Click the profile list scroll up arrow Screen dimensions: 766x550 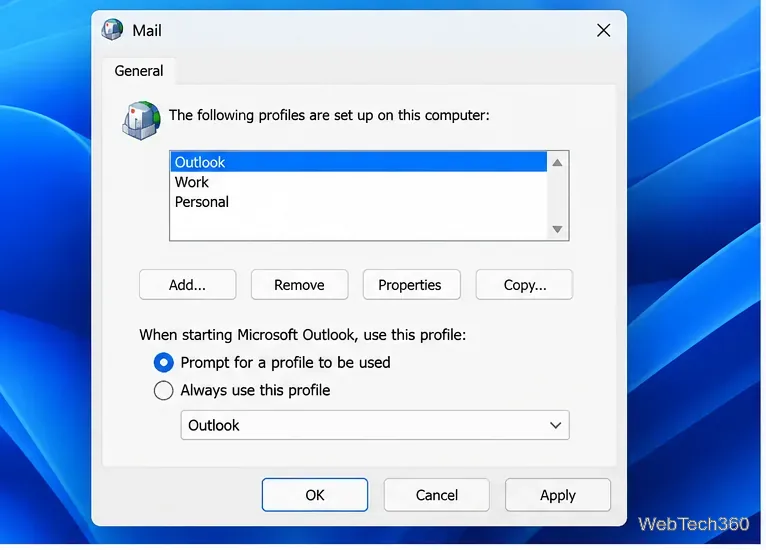click(557, 163)
